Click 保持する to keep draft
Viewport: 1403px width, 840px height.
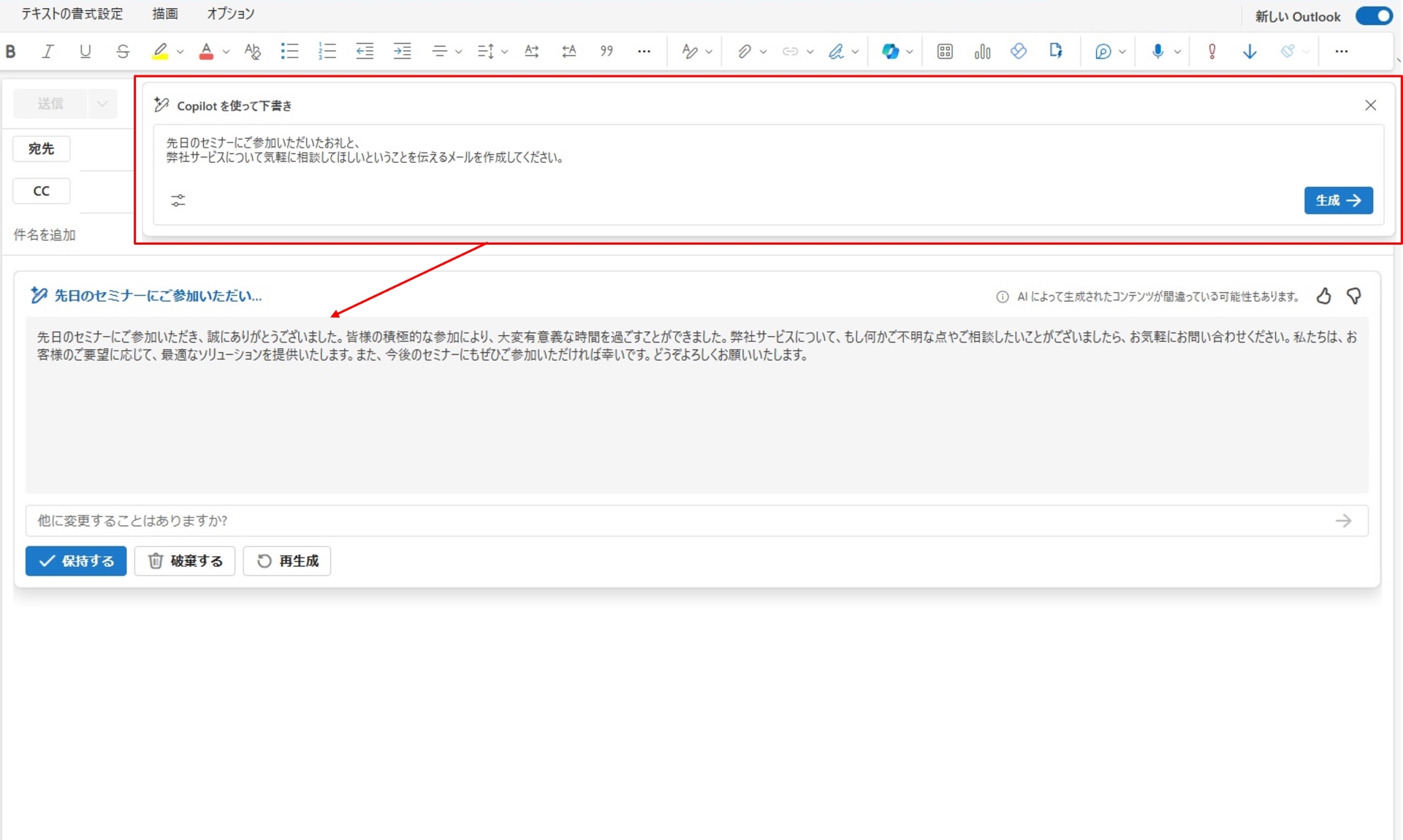pyautogui.click(x=76, y=561)
